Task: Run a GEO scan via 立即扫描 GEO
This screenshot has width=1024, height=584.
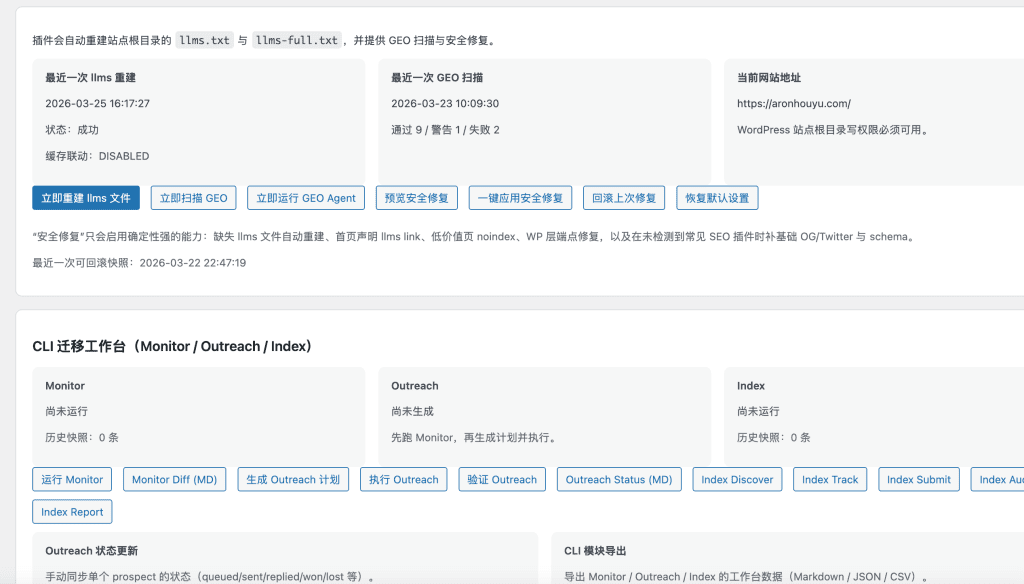Action: pyautogui.click(x=192, y=197)
